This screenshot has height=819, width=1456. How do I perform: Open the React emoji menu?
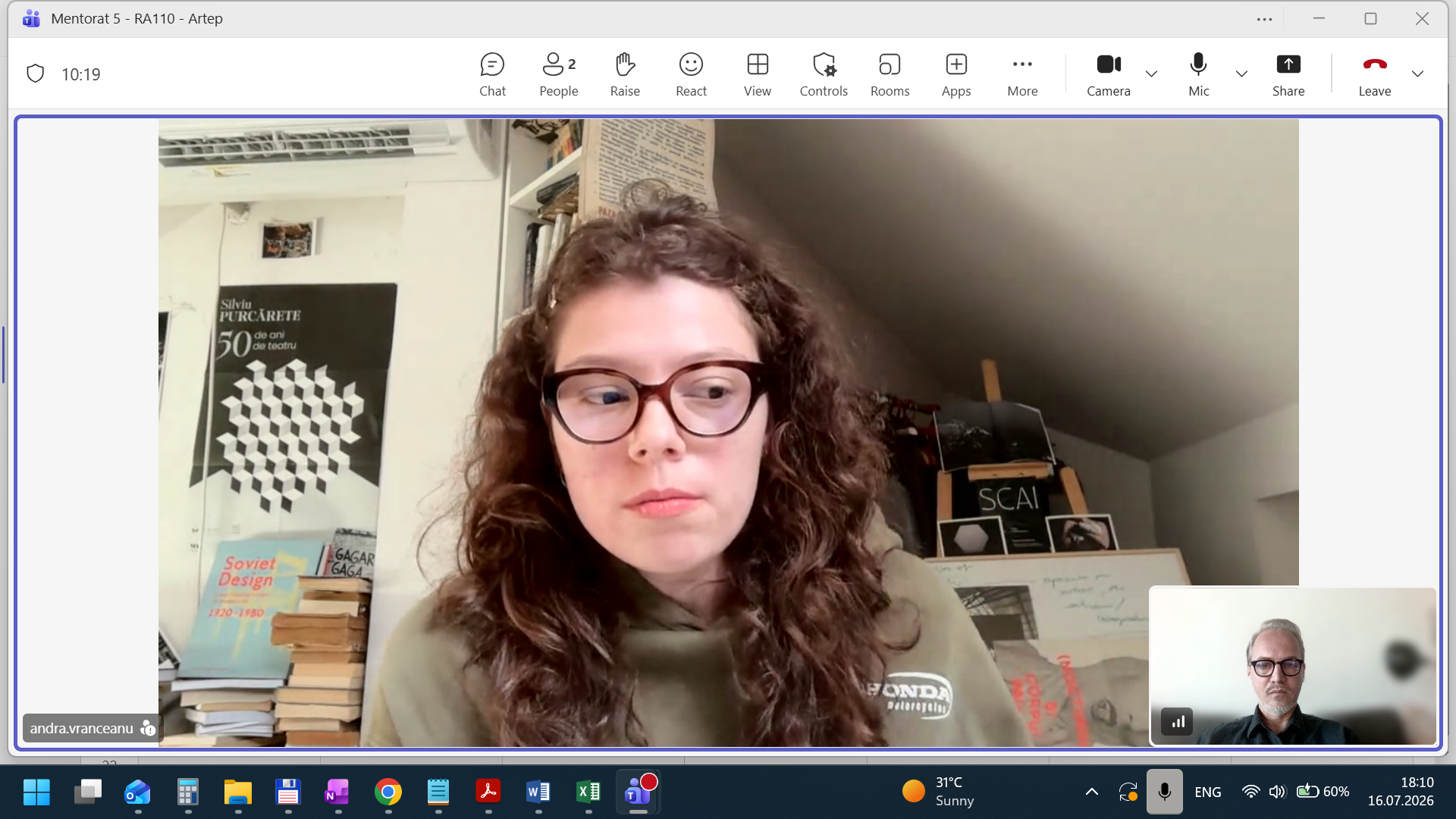(x=691, y=74)
